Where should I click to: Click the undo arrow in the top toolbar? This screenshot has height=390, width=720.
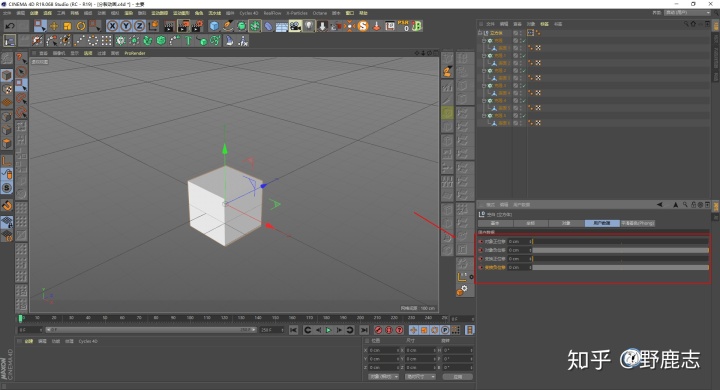tap(10, 26)
